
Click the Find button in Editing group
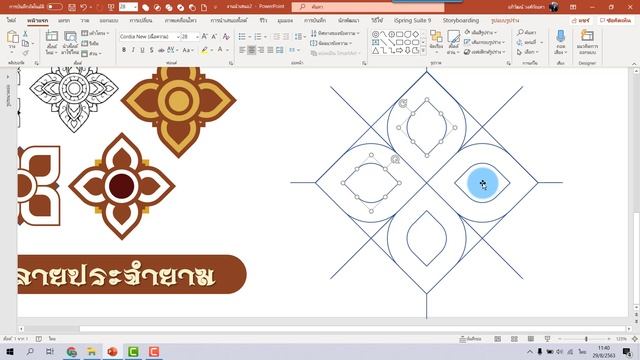point(527,32)
